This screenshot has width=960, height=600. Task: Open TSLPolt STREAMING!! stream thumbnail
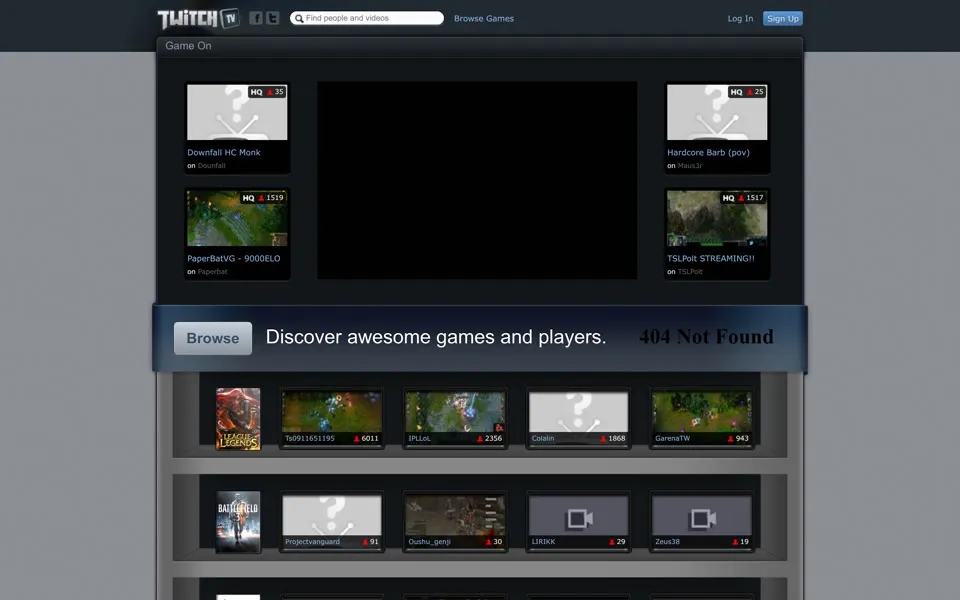click(x=717, y=218)
